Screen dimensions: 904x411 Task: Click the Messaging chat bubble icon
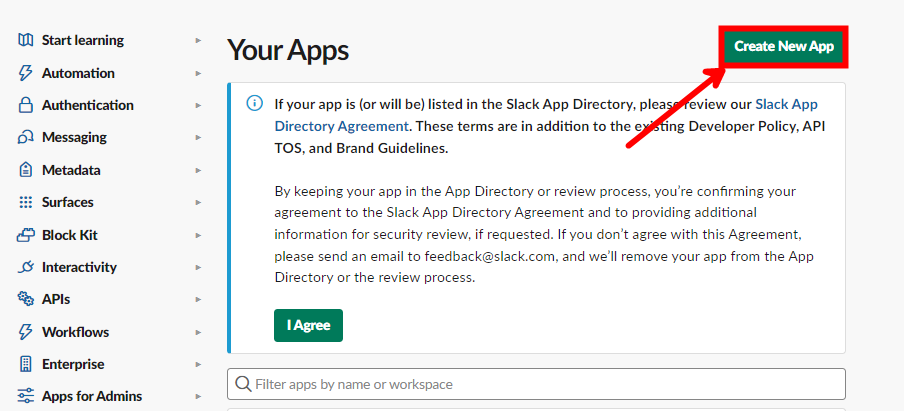pos(25,137)
